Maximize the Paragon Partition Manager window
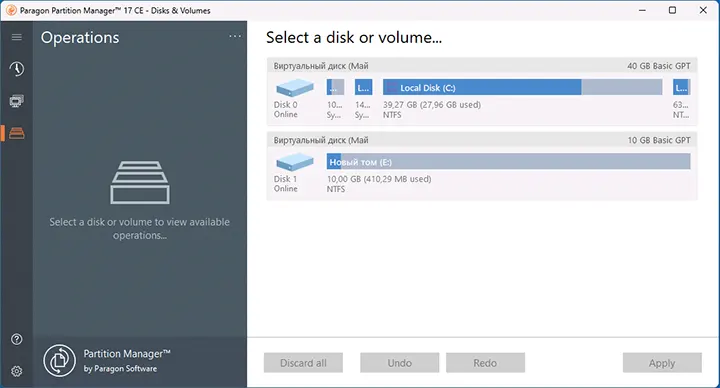 pos(672,10)
